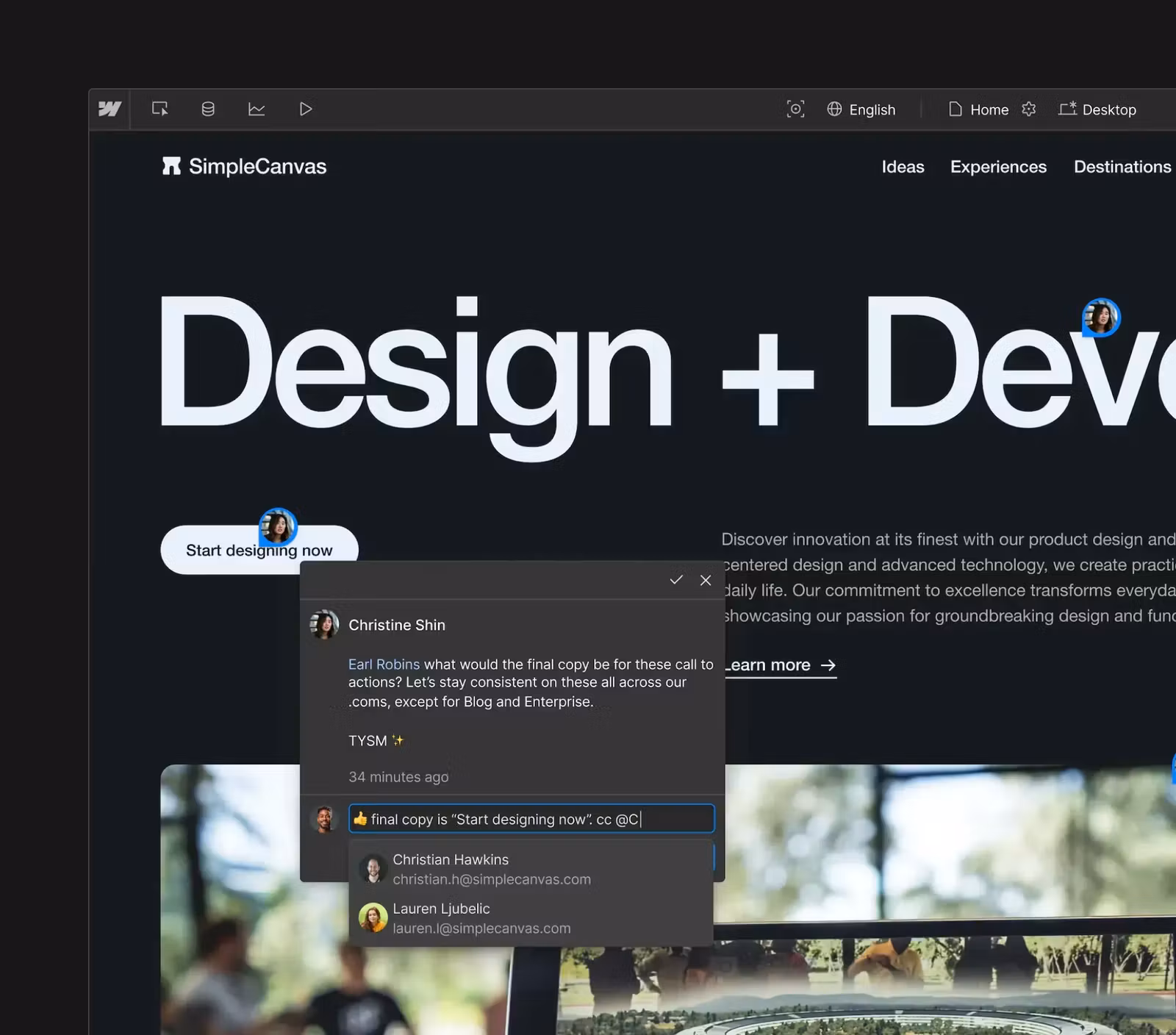The width and height of the screenshot is (1176, 1035).
Task: Click the Experiences navigation link
Action: click(x=998, y=167)
